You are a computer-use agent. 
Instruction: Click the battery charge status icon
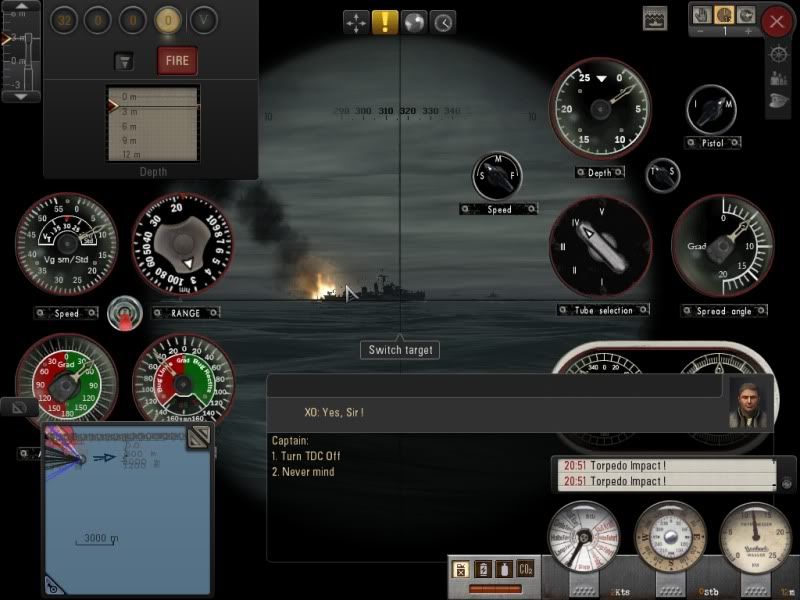(483, 569)
